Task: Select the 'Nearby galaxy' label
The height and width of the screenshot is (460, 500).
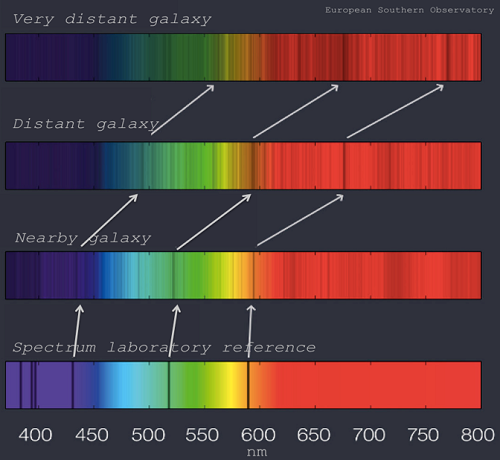Action: [x=83, y=238]
